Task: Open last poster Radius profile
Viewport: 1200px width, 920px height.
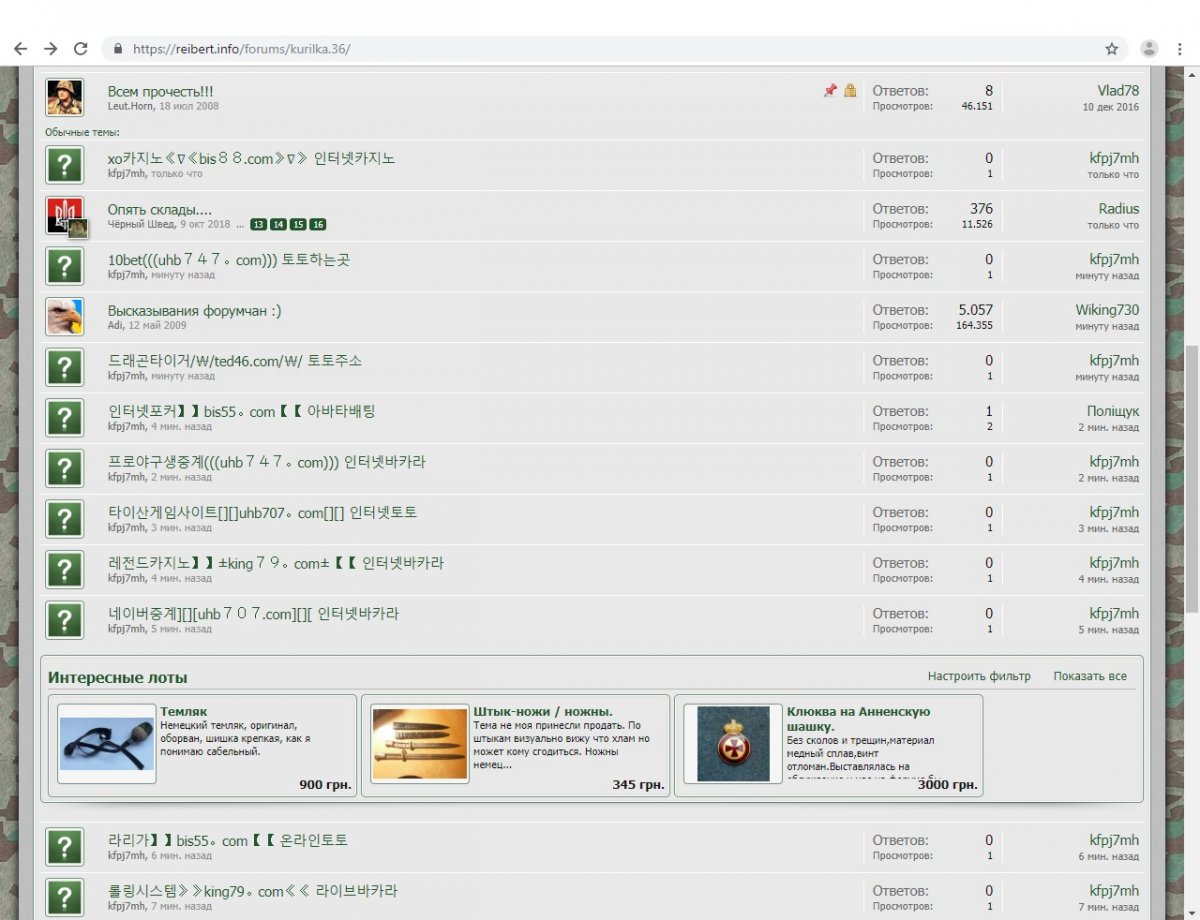Action: 1119,209
